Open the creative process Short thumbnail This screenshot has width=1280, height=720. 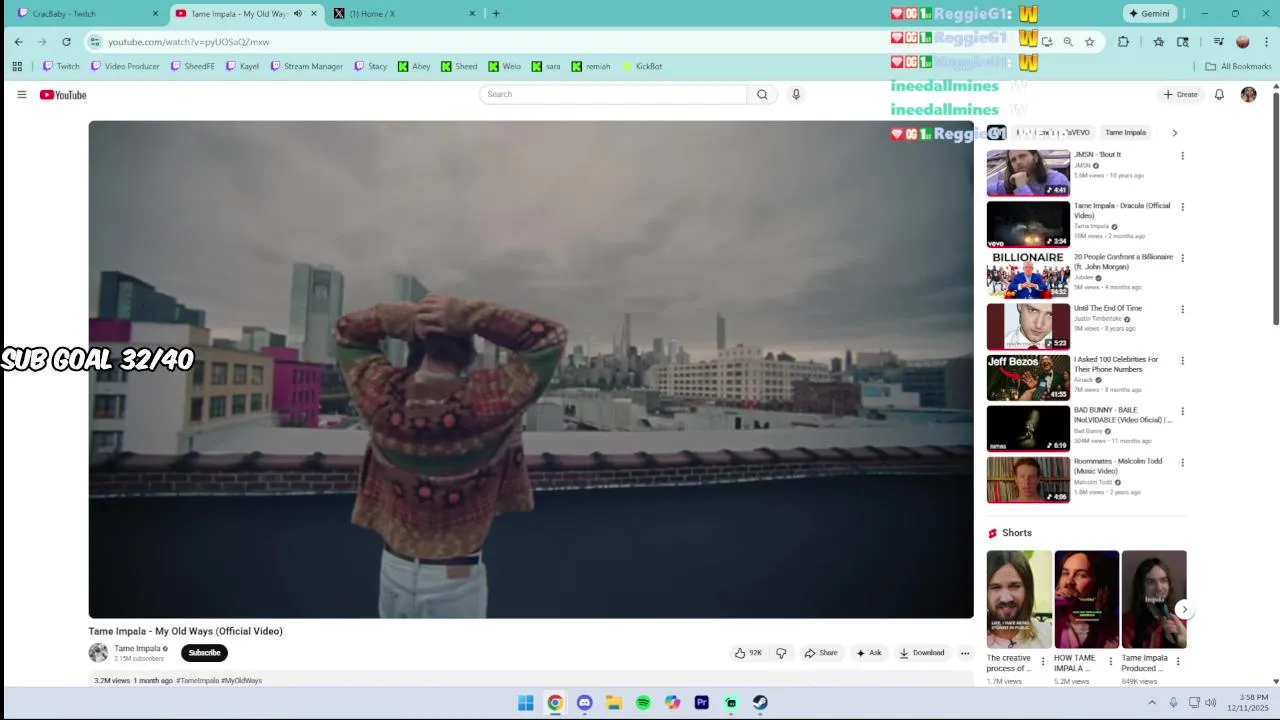(1019, 599)
